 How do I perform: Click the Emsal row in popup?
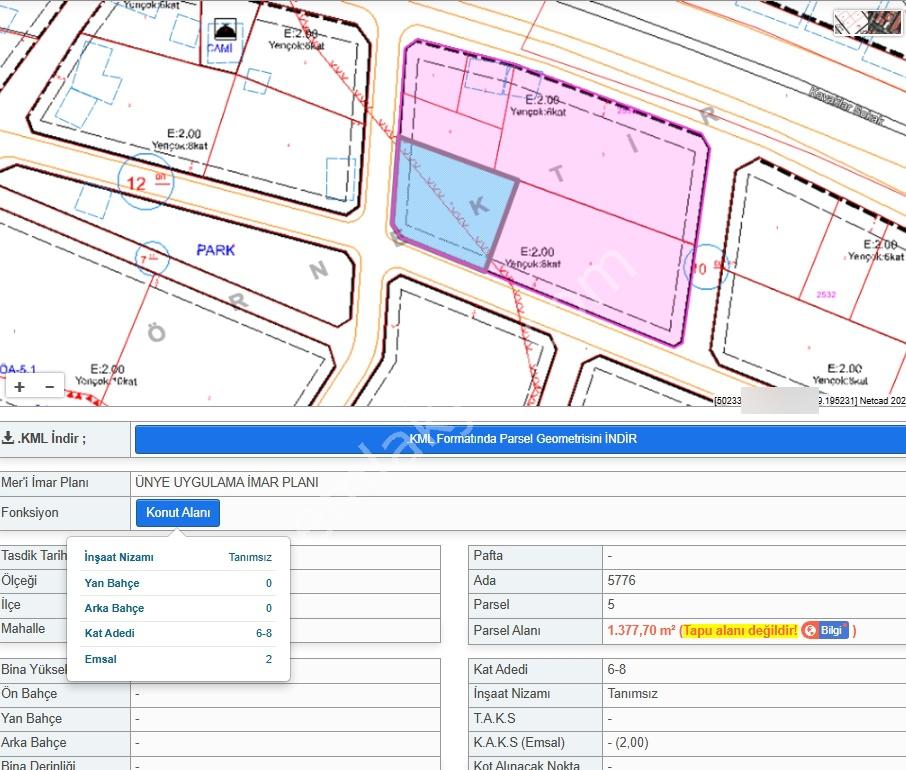[178, 659]
